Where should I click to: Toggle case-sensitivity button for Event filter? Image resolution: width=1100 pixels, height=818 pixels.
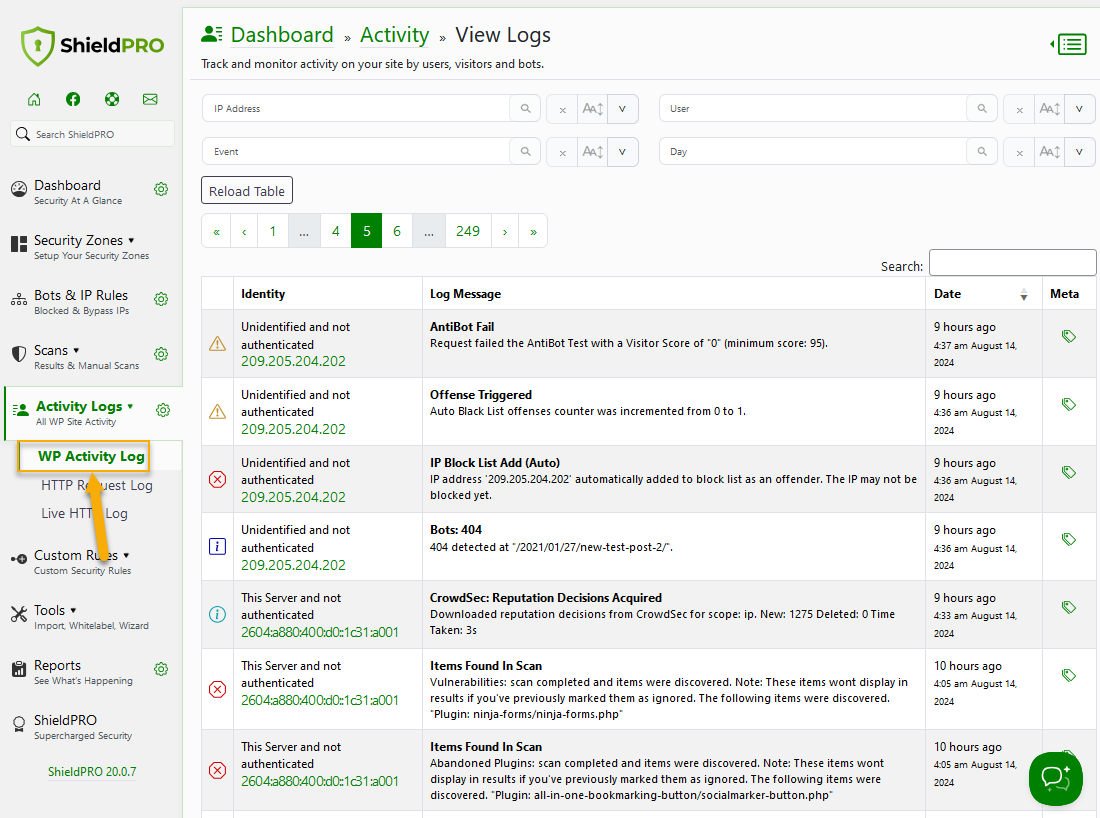593,152
